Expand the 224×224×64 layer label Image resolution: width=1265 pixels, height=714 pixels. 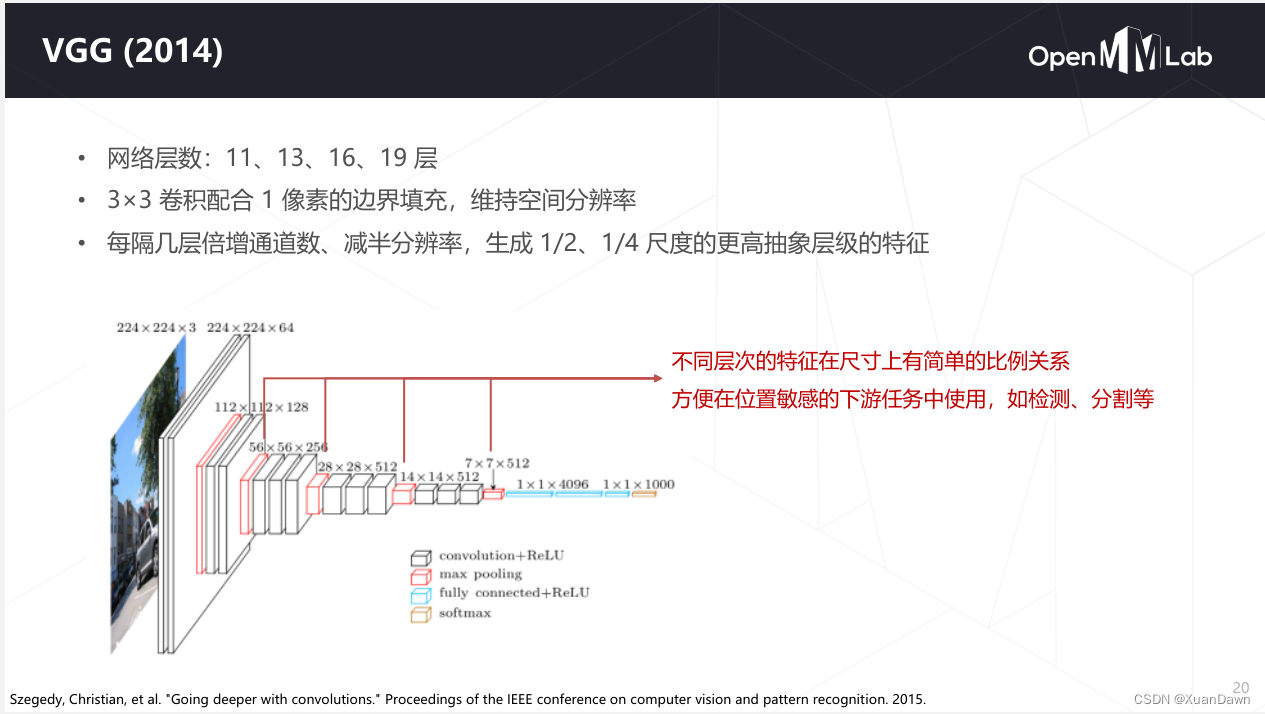click(x=248, y=327)
